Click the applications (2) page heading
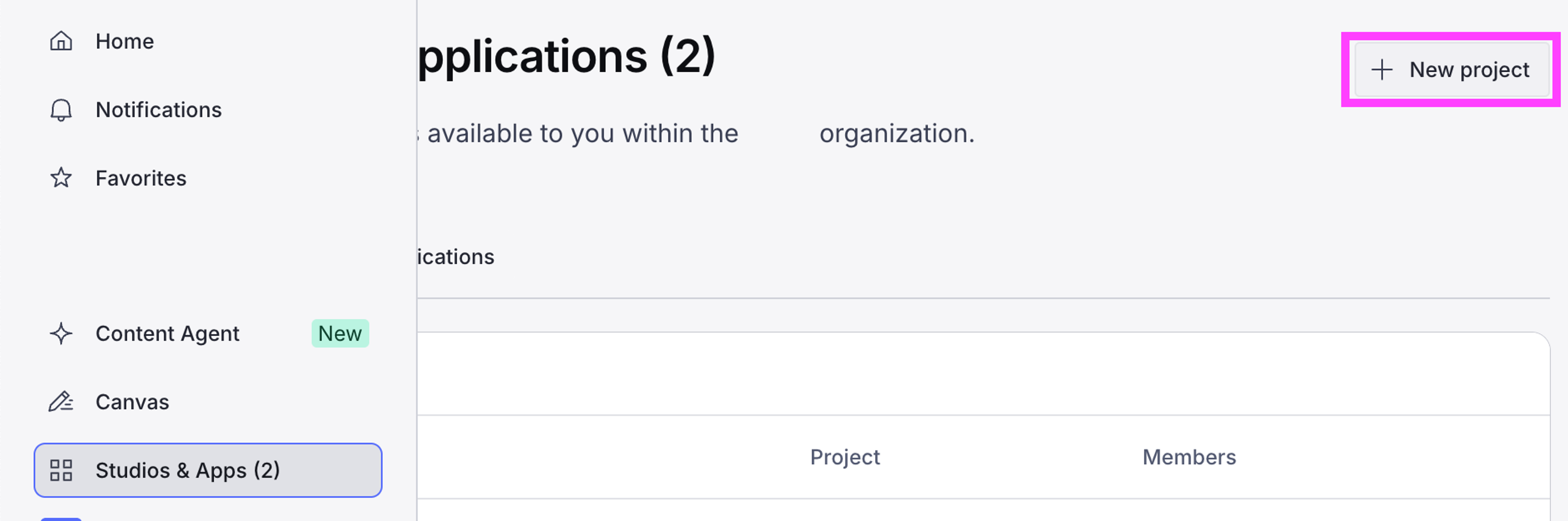 566,56
